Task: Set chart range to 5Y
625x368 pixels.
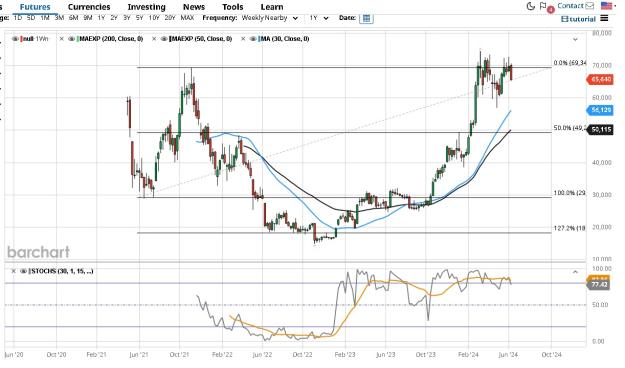Action: point(140,18)
